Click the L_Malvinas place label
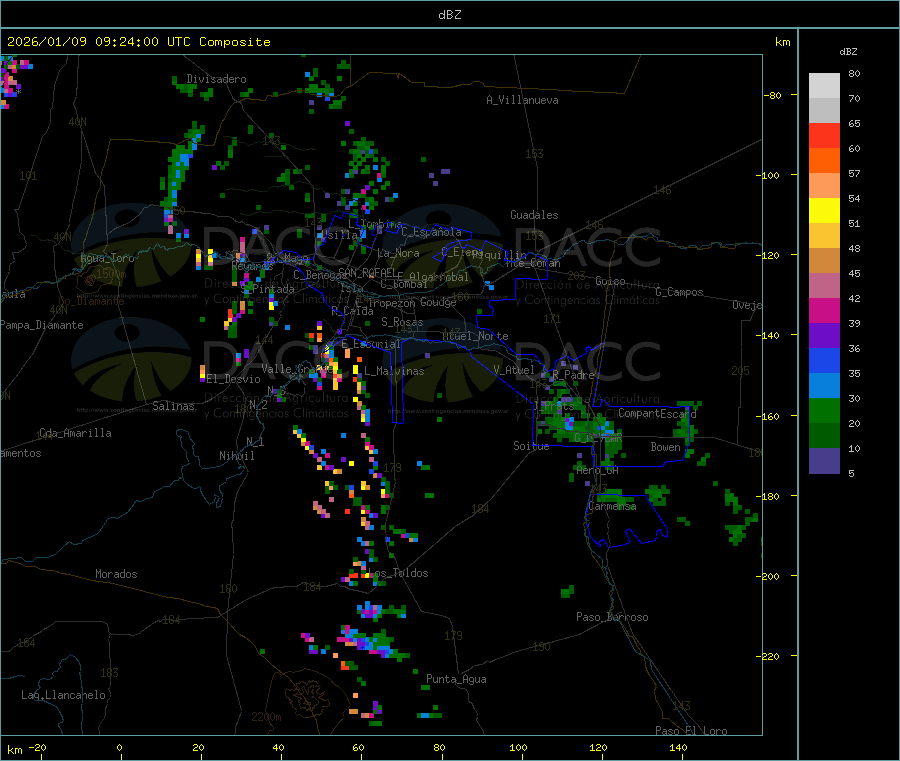Image resolution: width=900 pixels, height=761 pixels. [x=394, y=371]
